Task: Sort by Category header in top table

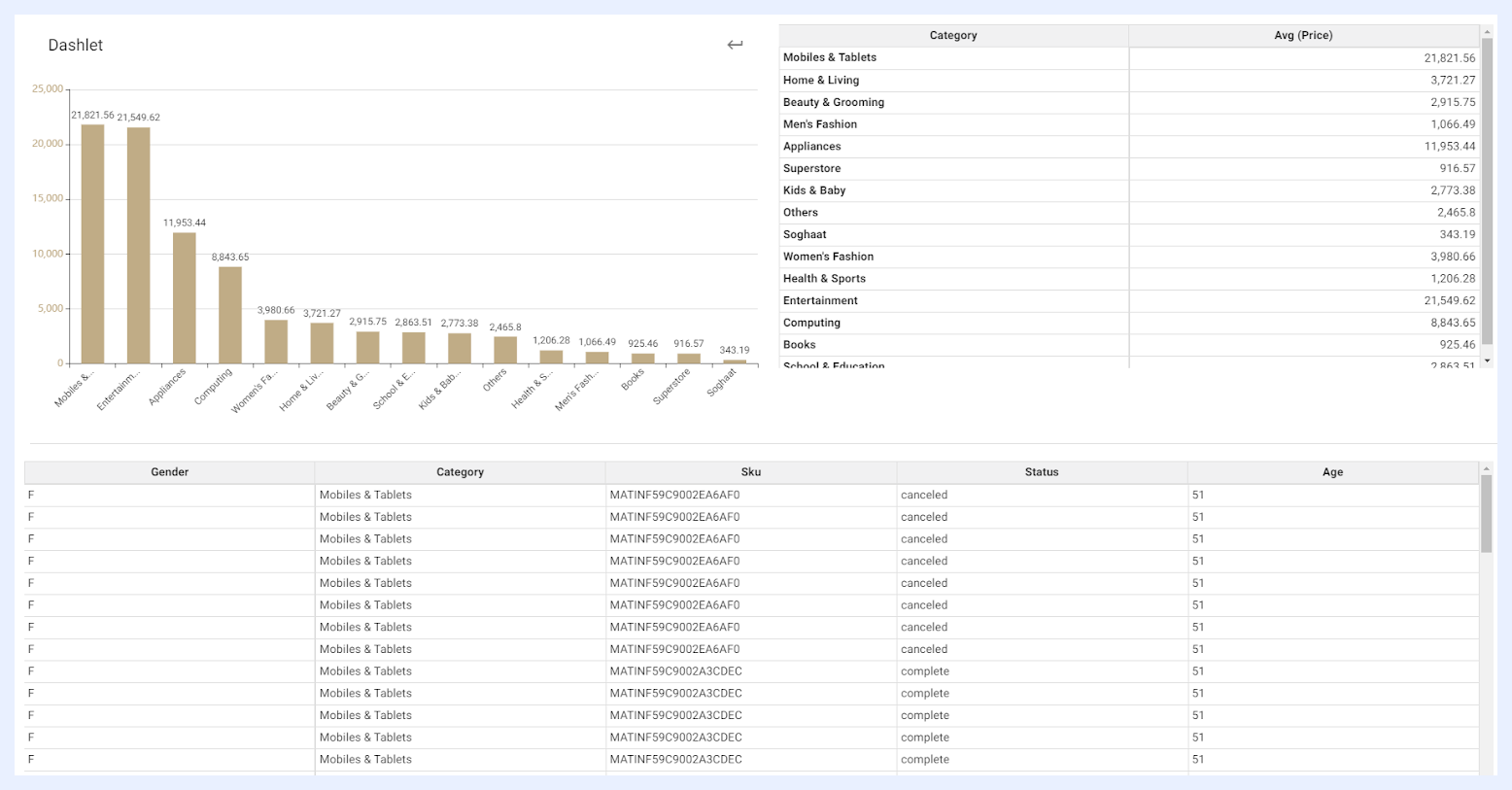Action: (953, 35)
